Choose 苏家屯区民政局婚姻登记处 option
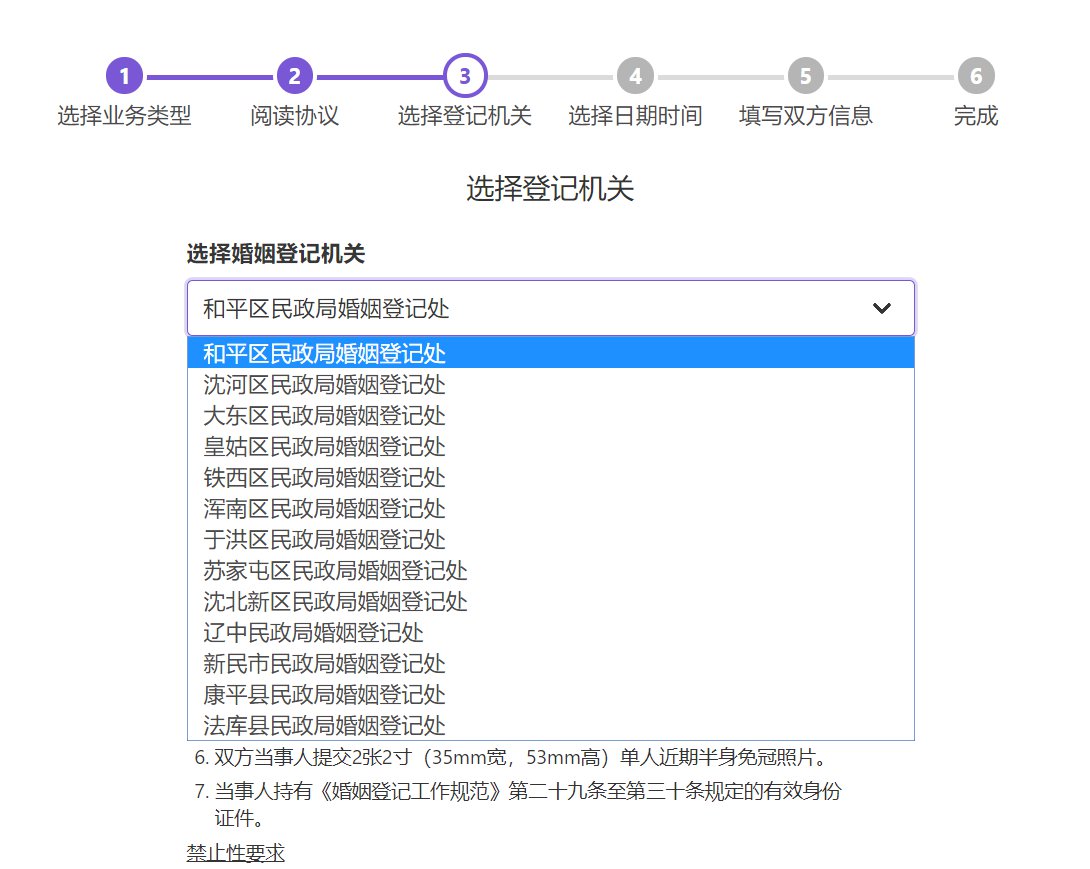Screen dimensions: 1090x869 [335, 570]
